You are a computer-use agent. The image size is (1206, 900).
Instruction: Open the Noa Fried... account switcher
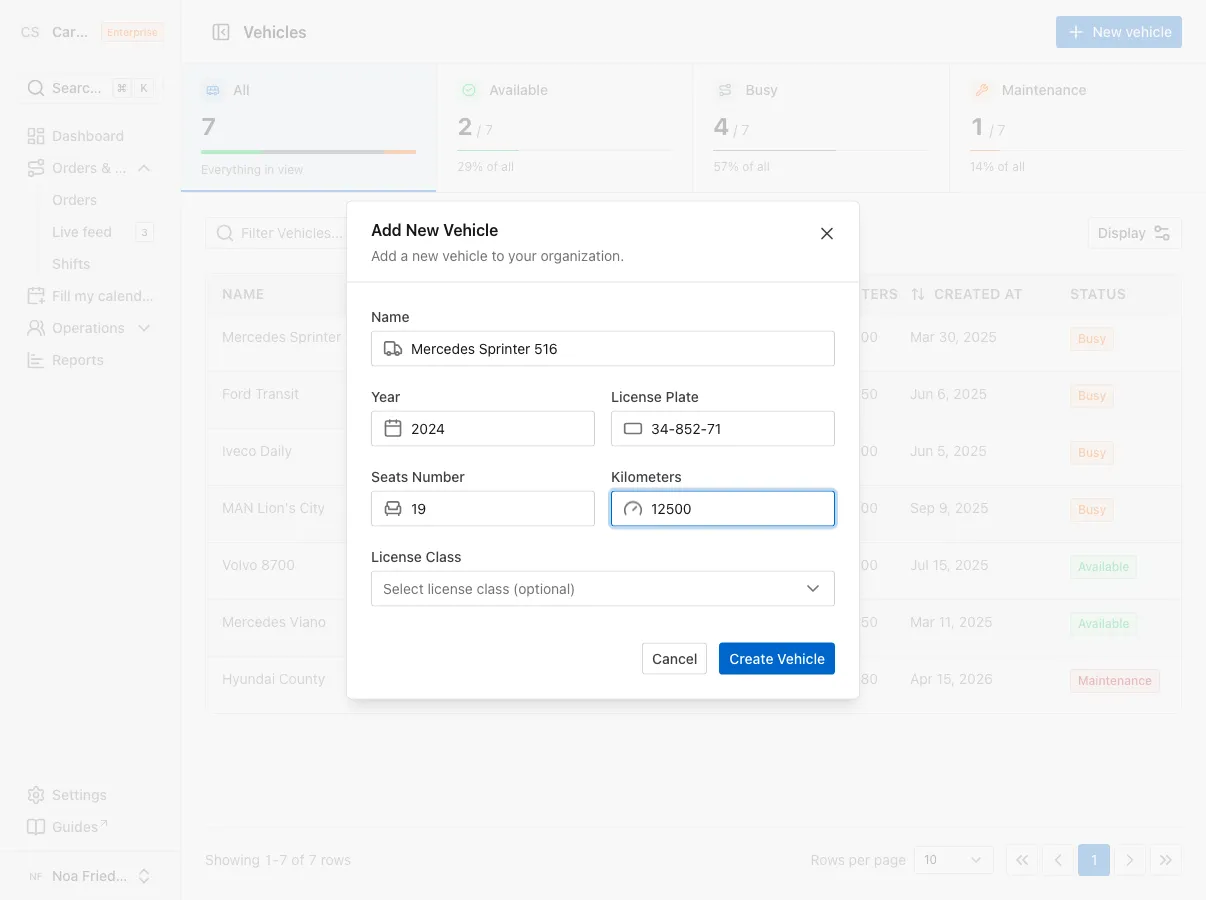(90, 876)
